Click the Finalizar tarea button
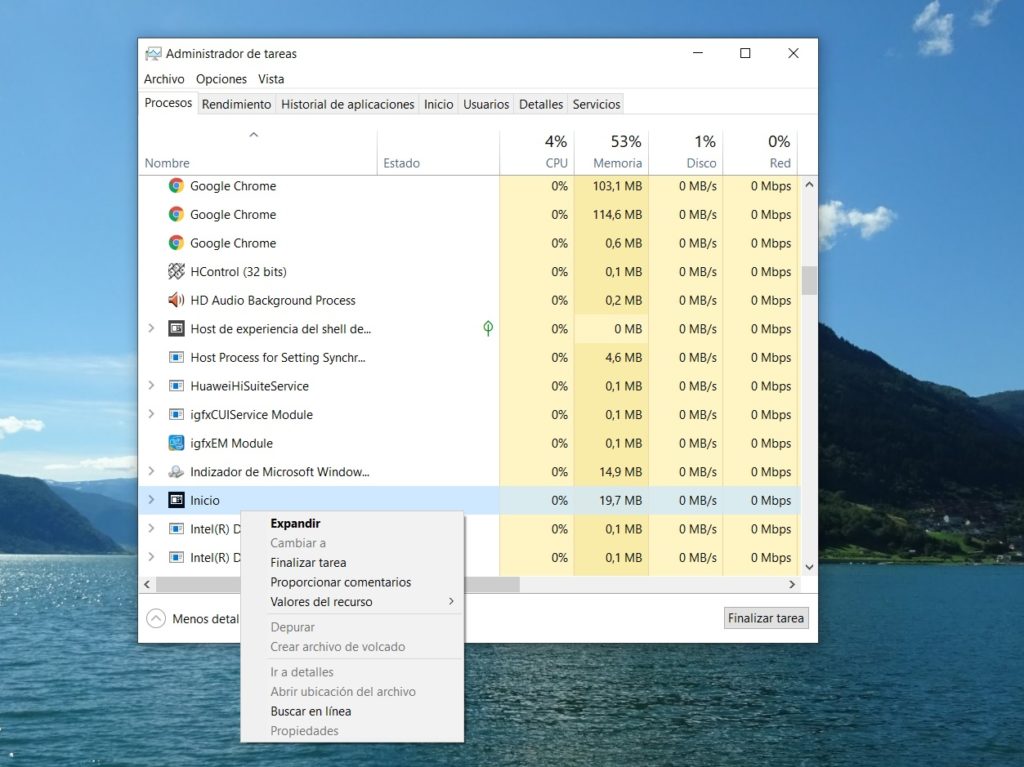Viewport: 1024px width, 767px height. tap(765, 618)
